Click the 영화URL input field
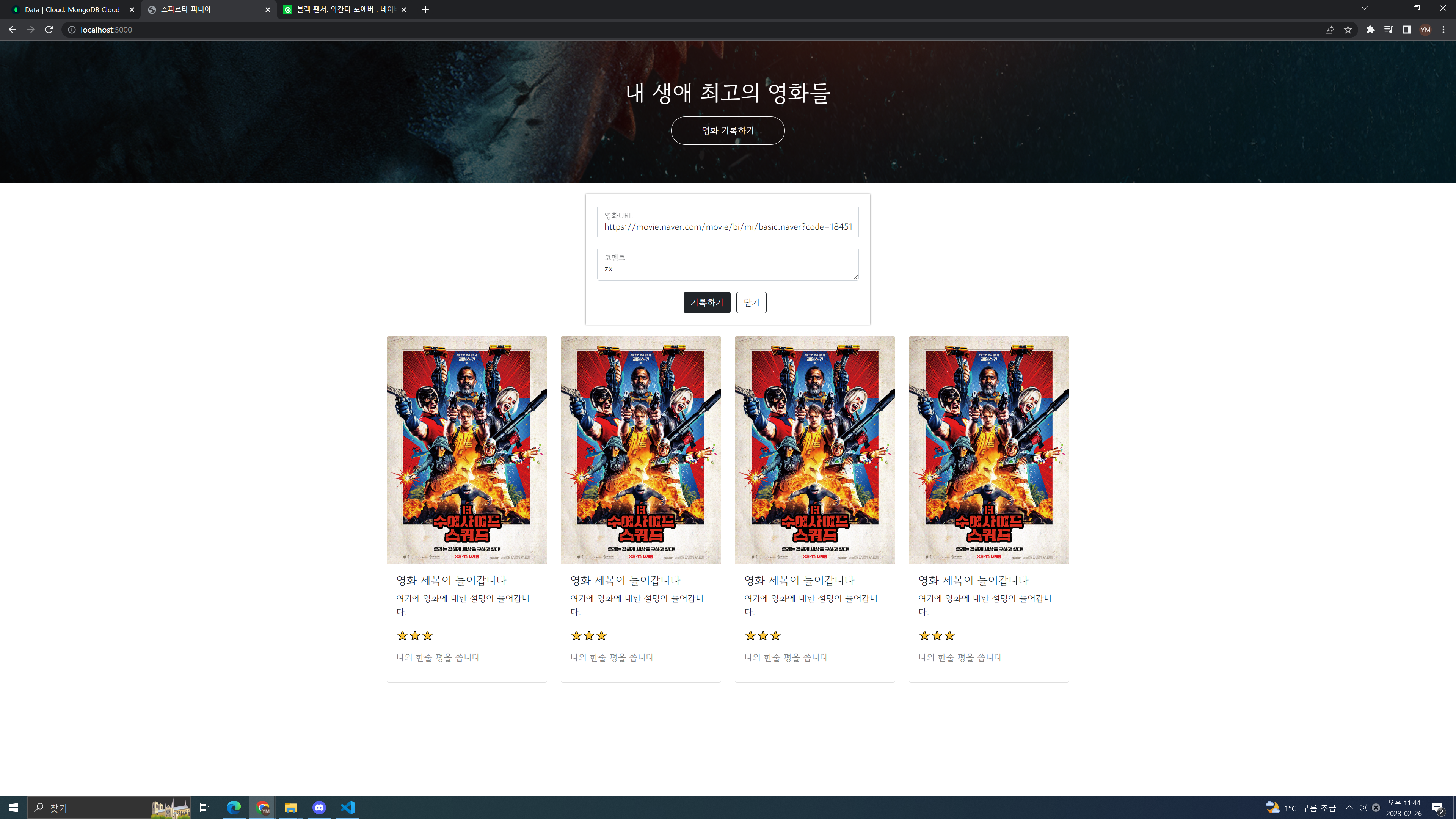 click(728, 221)
